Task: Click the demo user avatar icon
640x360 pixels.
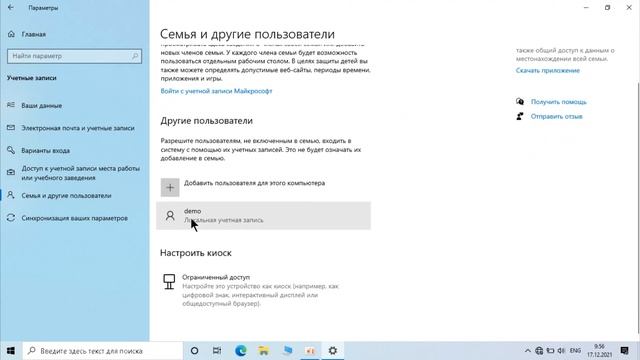Action: coord(170,216)
